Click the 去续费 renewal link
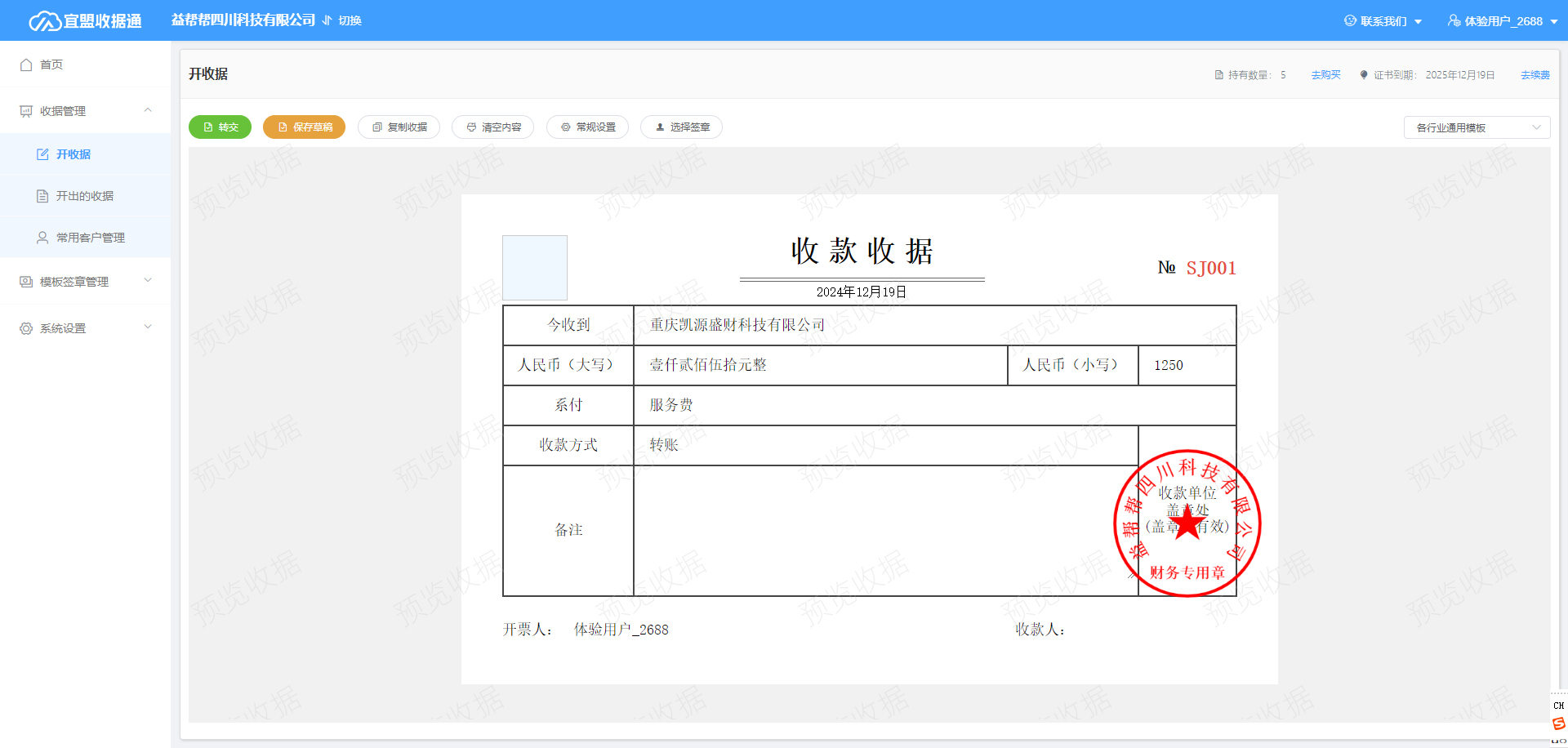 pos(1535,75)
